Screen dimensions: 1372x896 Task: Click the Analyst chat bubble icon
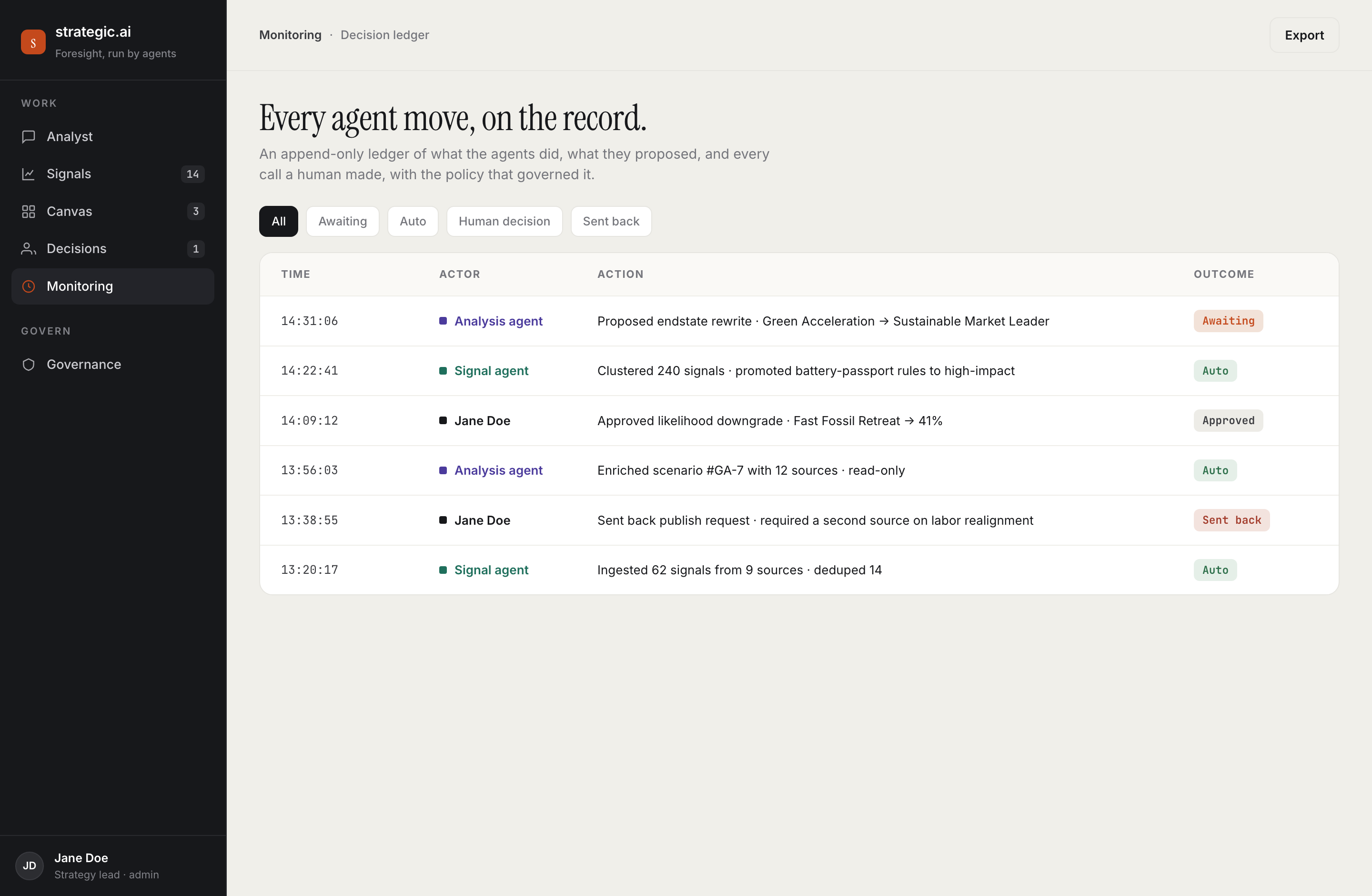click(x=28, y=137)
